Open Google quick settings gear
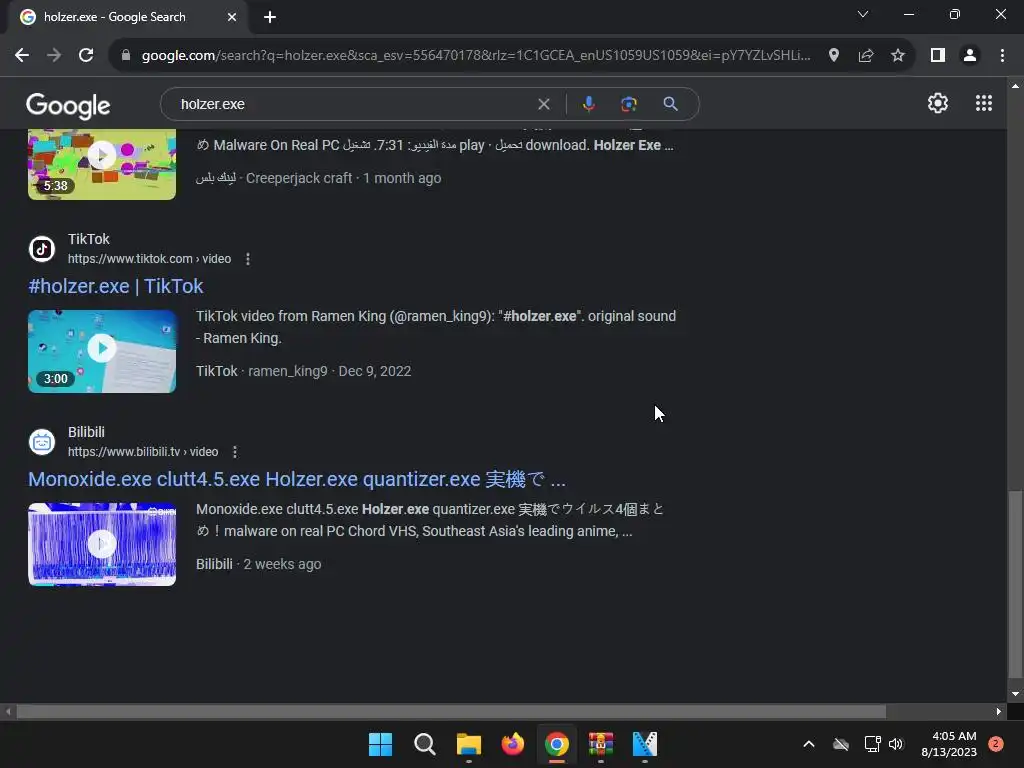The image size is (1024, 768). 938,103
